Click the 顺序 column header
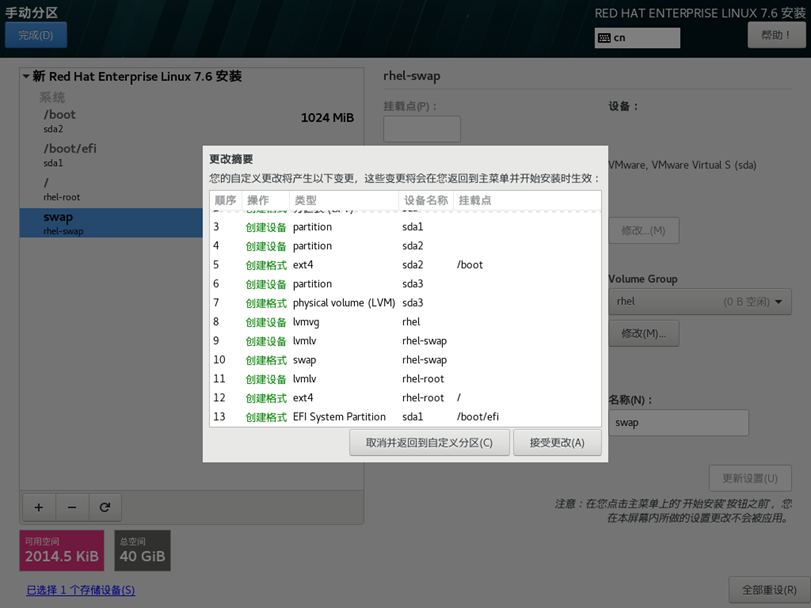The width and height of the screenshot is (811, 608). (226, 200)
